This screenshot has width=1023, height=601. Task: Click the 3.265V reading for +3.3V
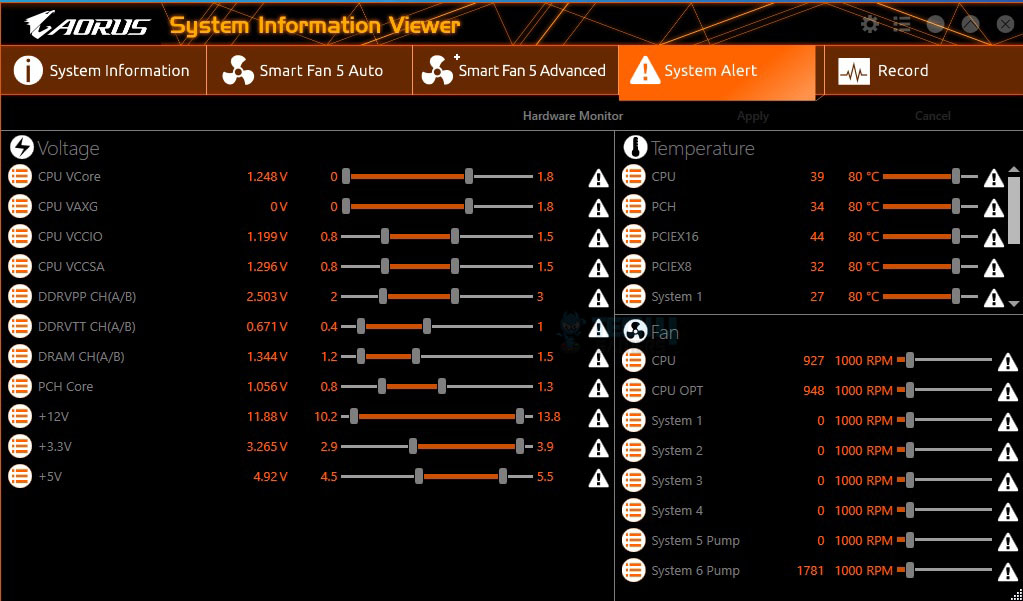tap(267, 446)
